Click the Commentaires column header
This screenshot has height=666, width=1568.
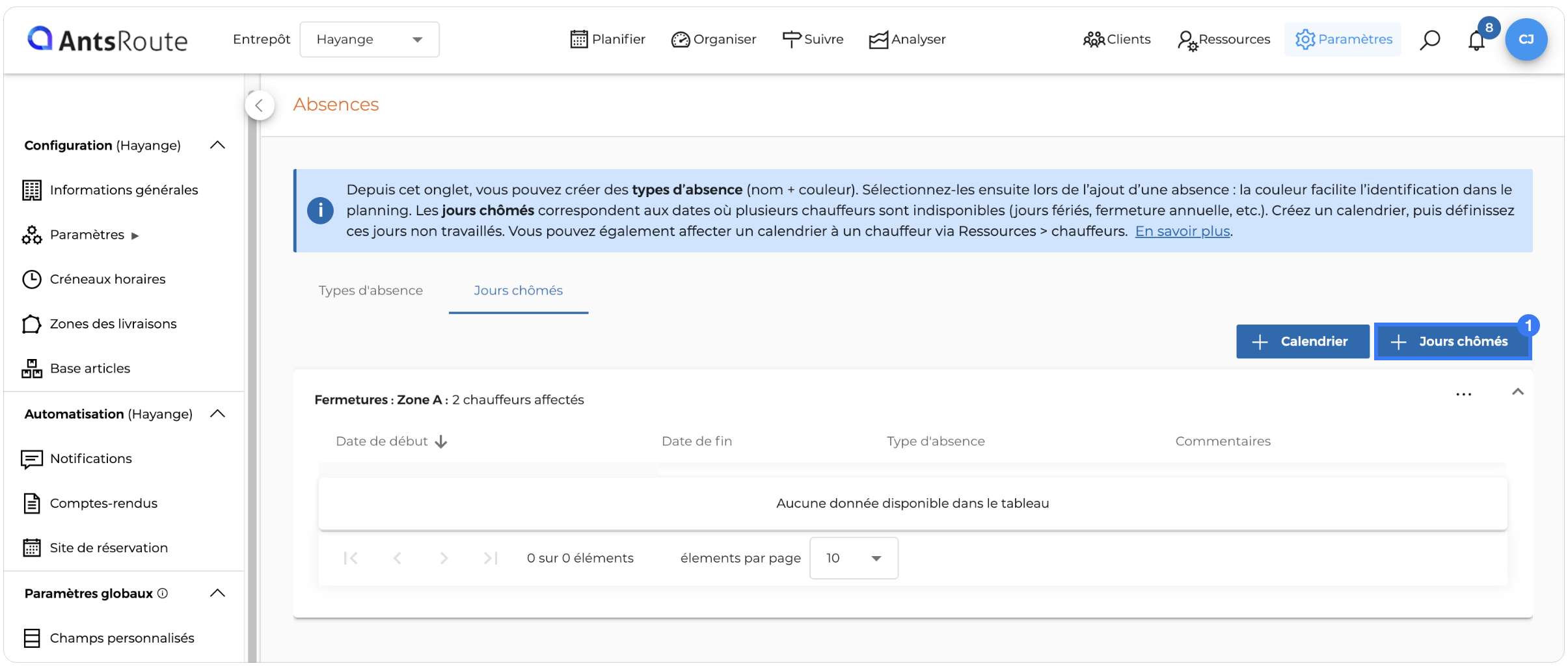tap(1223, 442)
